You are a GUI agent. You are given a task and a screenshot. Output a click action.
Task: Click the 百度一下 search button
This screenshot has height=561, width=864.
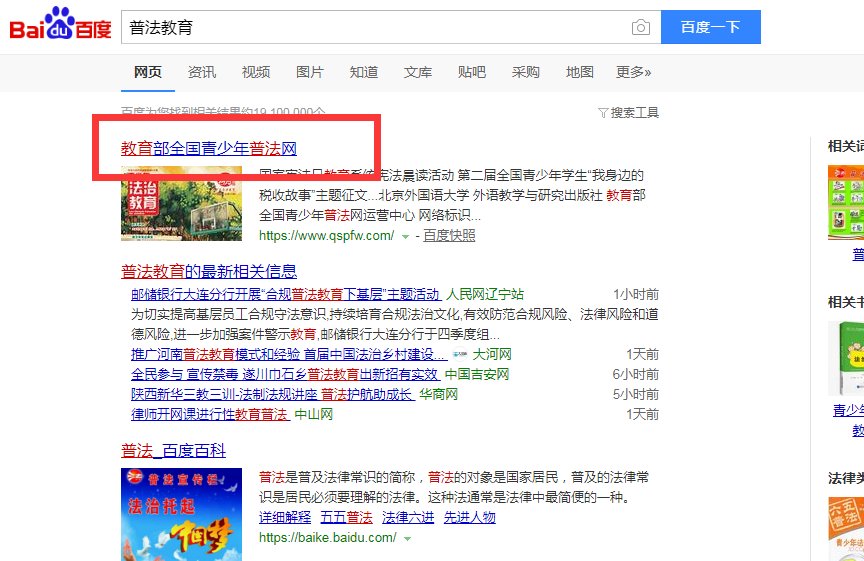click(711, 27)
